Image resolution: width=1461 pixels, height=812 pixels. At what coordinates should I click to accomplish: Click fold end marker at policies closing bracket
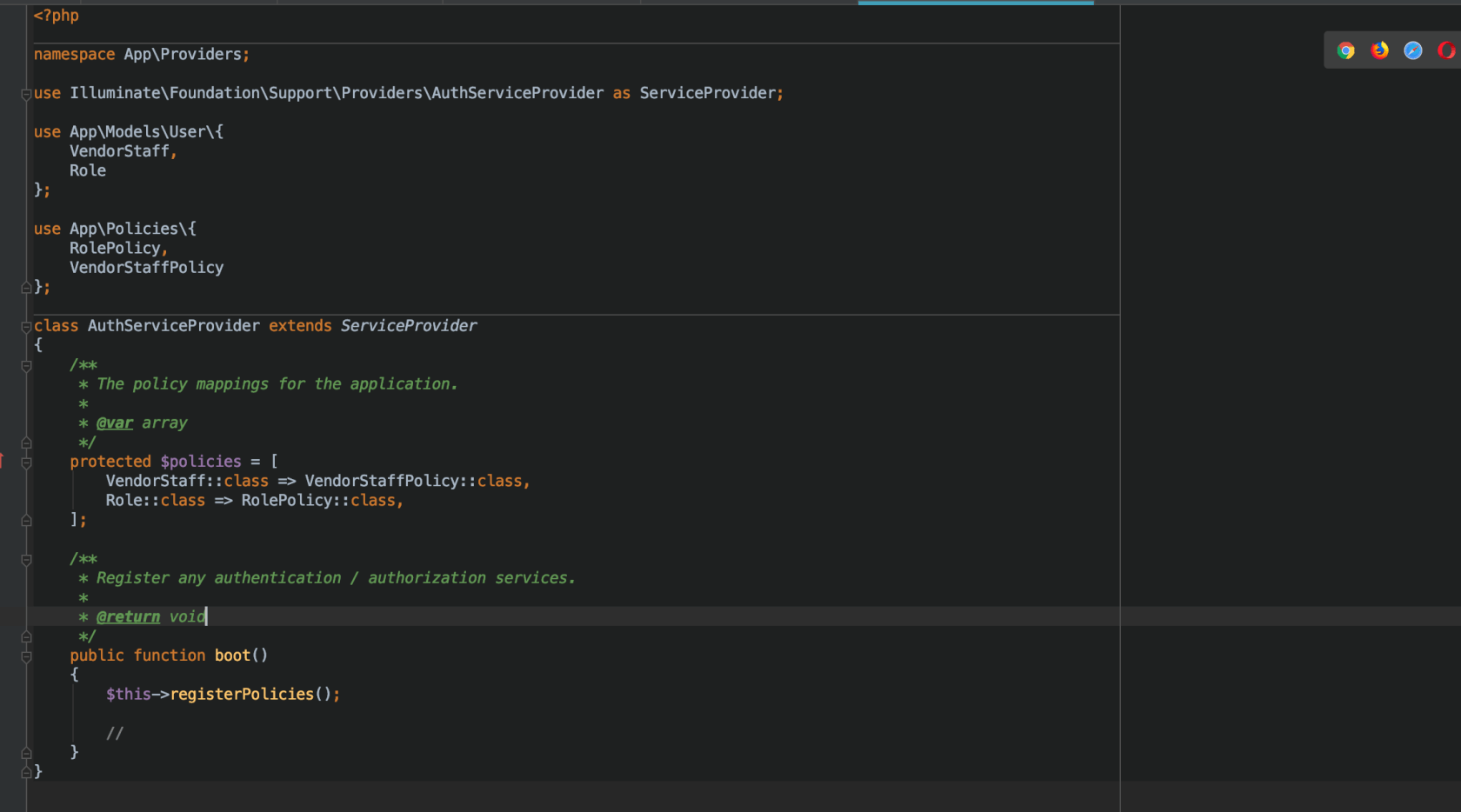coord(26,521)
